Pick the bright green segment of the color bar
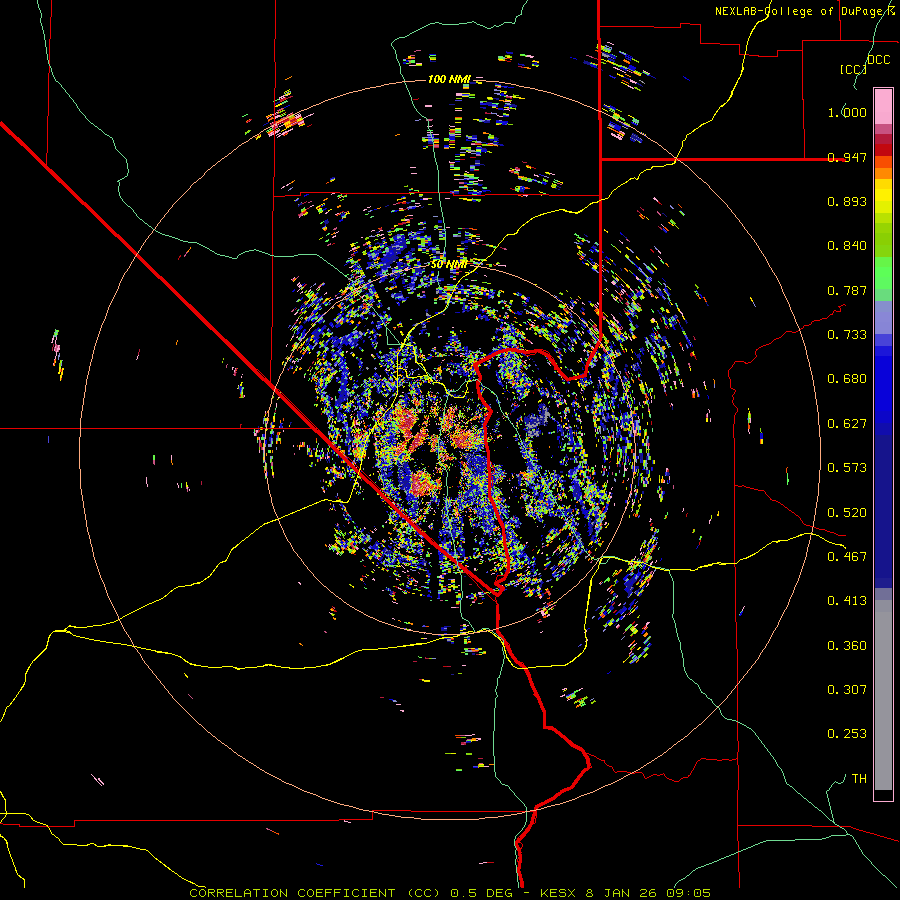 click(x=883, y=273)
